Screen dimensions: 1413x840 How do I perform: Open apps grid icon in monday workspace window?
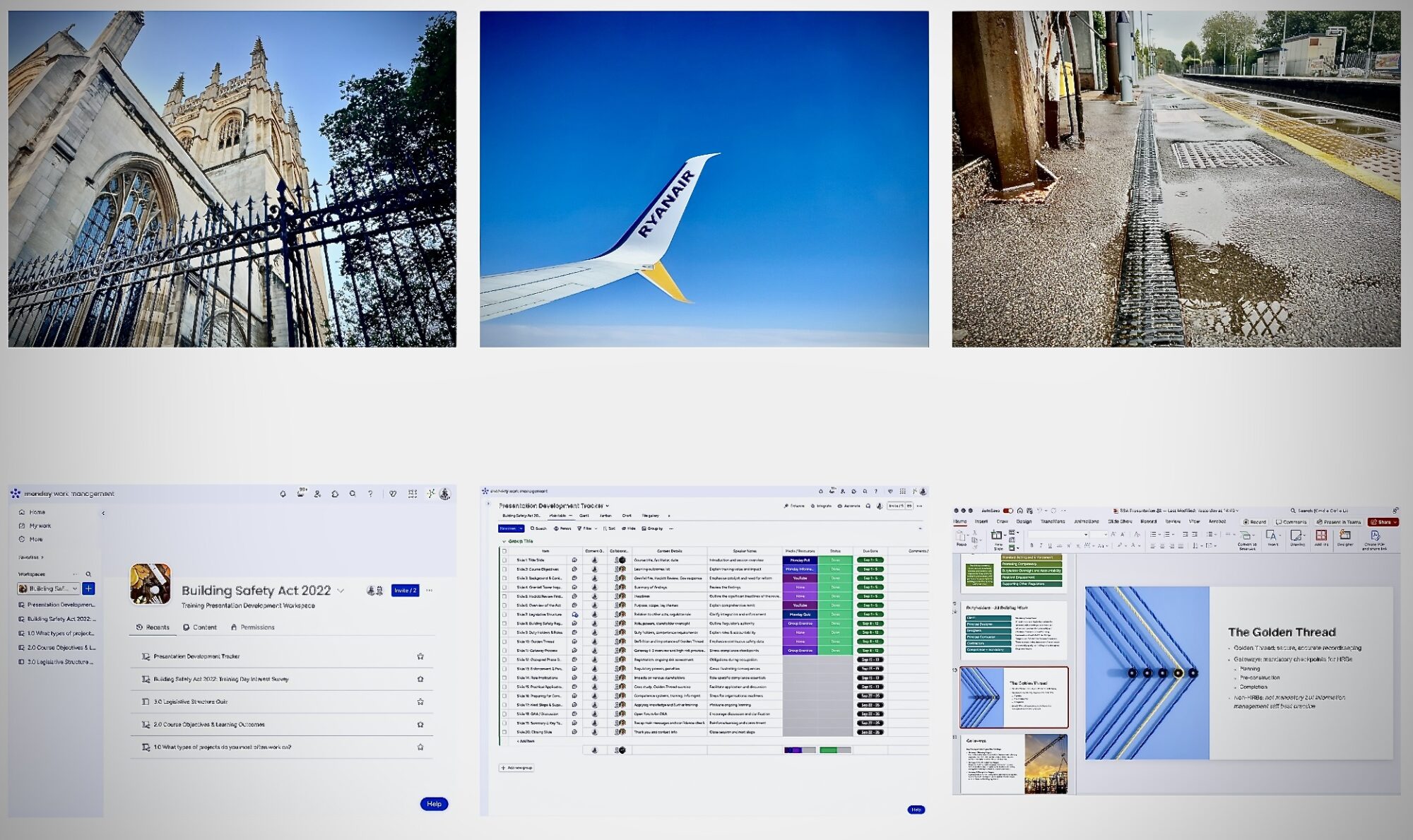pyautogui.click(x=413, y=494)
